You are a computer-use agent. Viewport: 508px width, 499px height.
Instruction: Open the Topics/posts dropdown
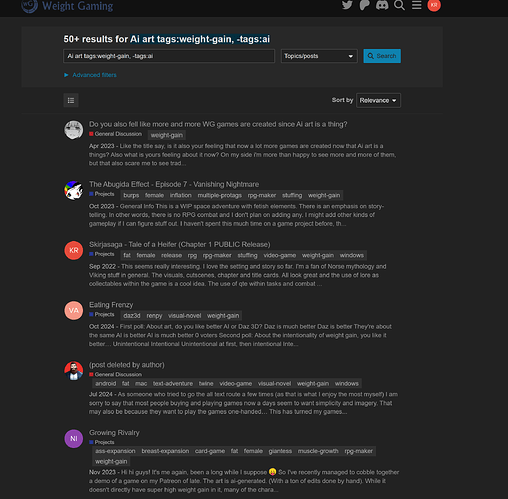click(319, 56)
